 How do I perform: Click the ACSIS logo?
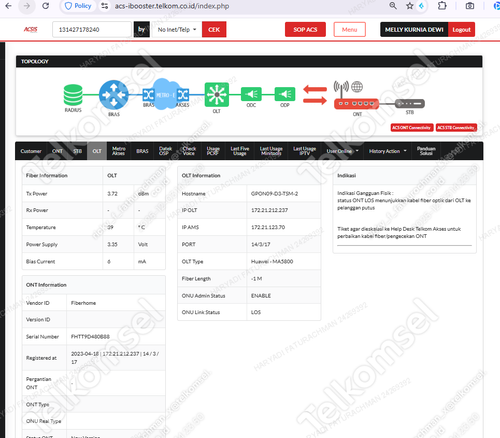[x=30, y=29]
